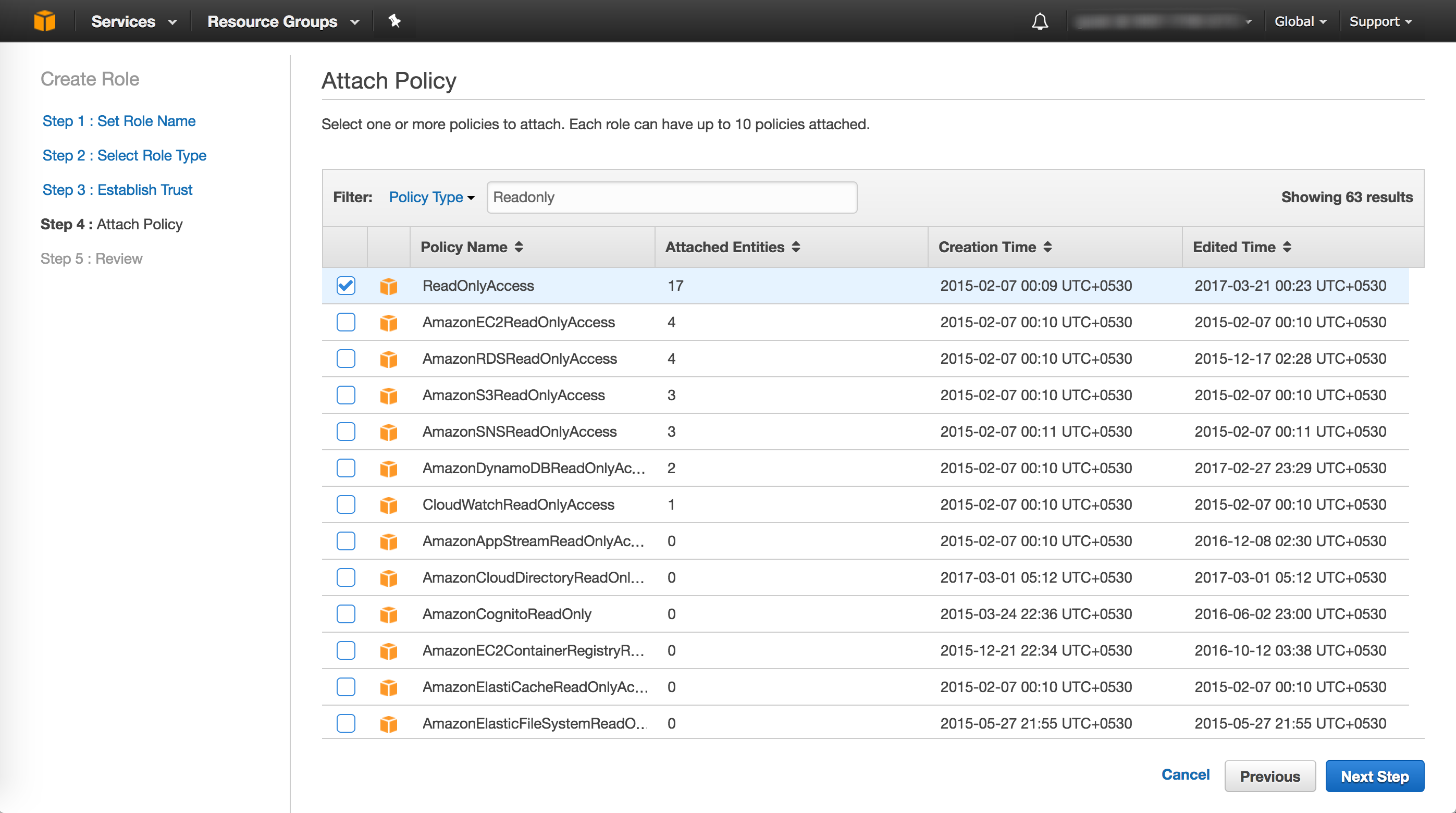Open the Support dropdown menu
Image resolution: width=1456 pixels, height=813 pixels.
1380,21
